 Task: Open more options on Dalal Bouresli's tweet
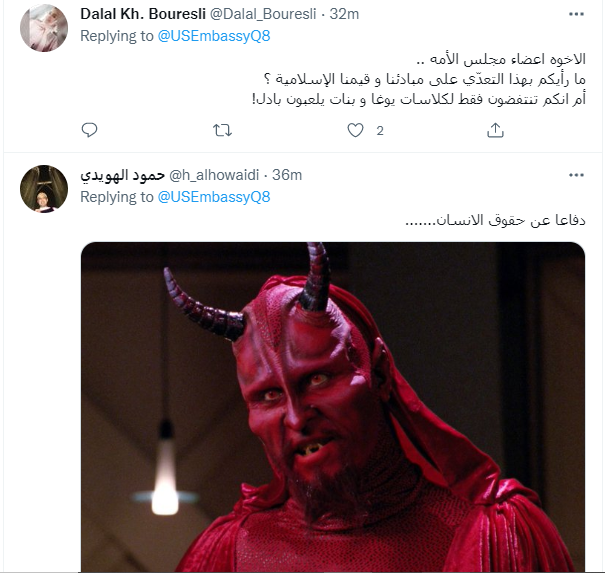[x=576, y=14]
